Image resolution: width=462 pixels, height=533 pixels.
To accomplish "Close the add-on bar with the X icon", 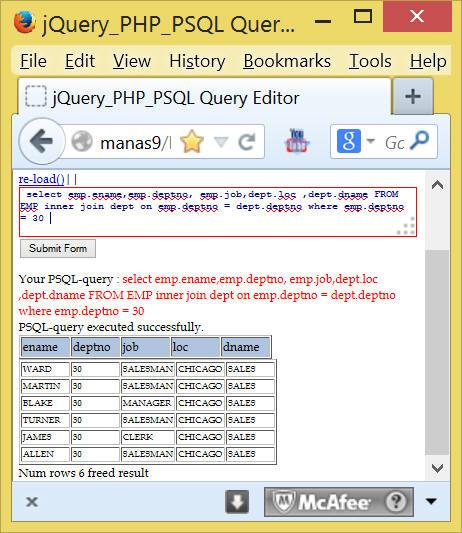I will pyautogui.click(x=32, y=502).
